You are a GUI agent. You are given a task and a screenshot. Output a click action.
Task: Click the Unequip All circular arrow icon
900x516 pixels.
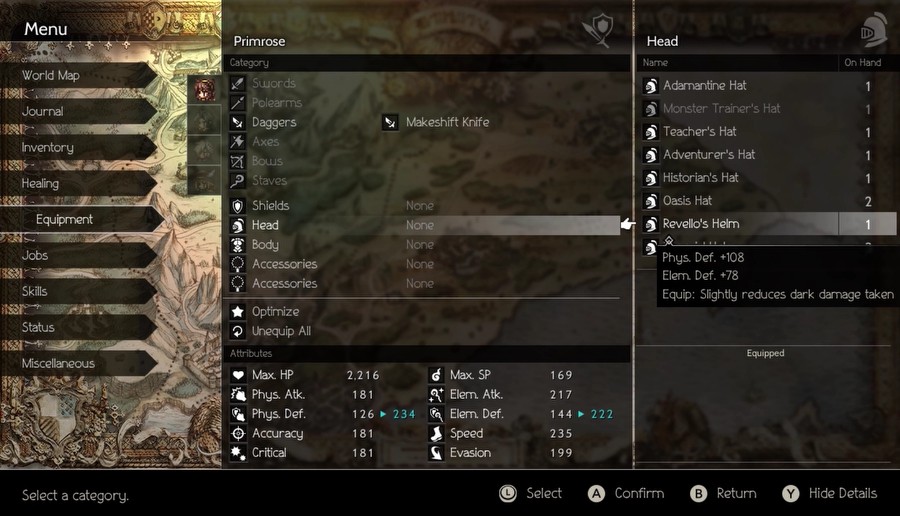(238, 331)
